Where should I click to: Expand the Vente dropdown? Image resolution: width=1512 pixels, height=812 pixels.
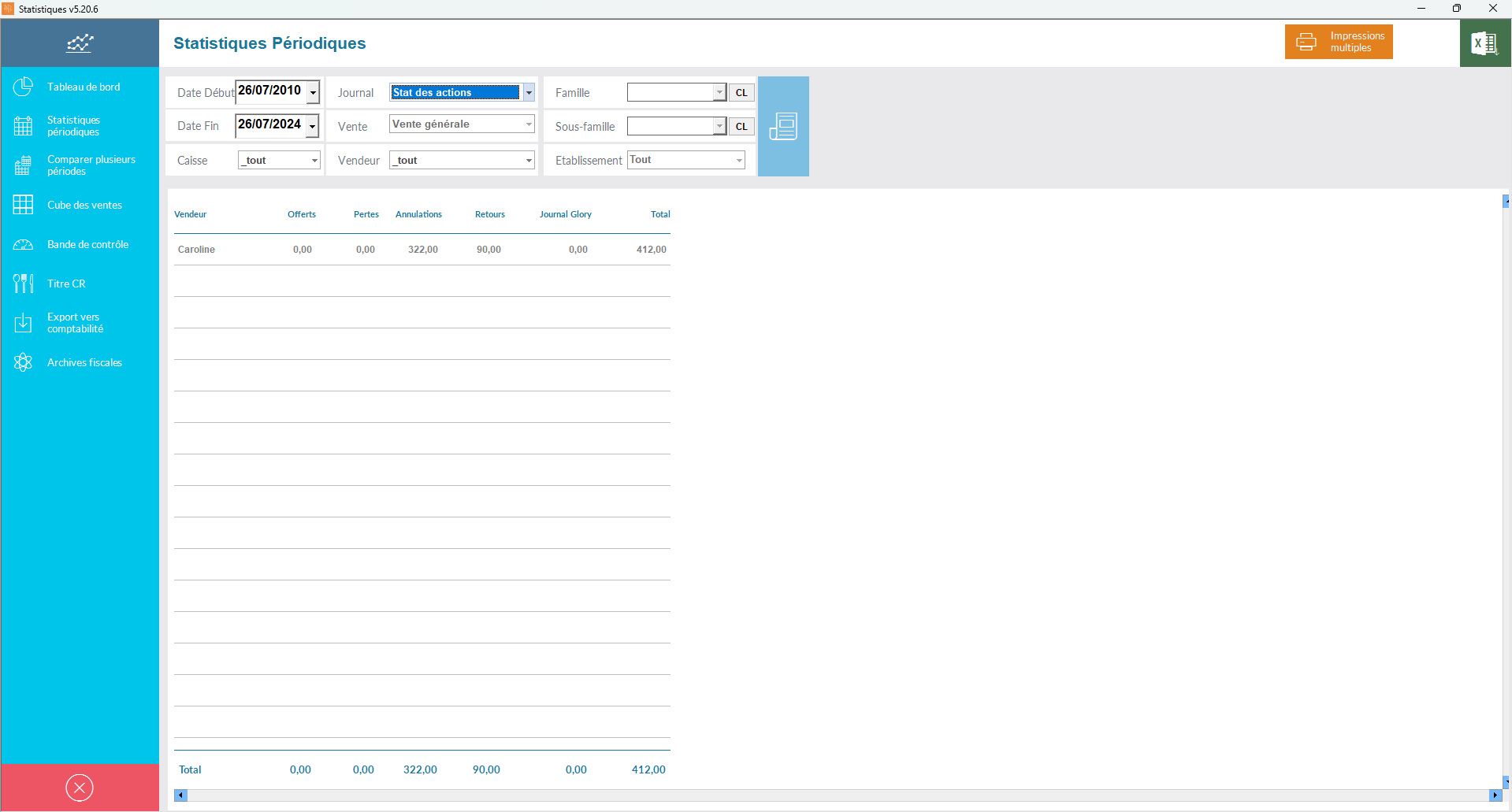click(529, 124)
